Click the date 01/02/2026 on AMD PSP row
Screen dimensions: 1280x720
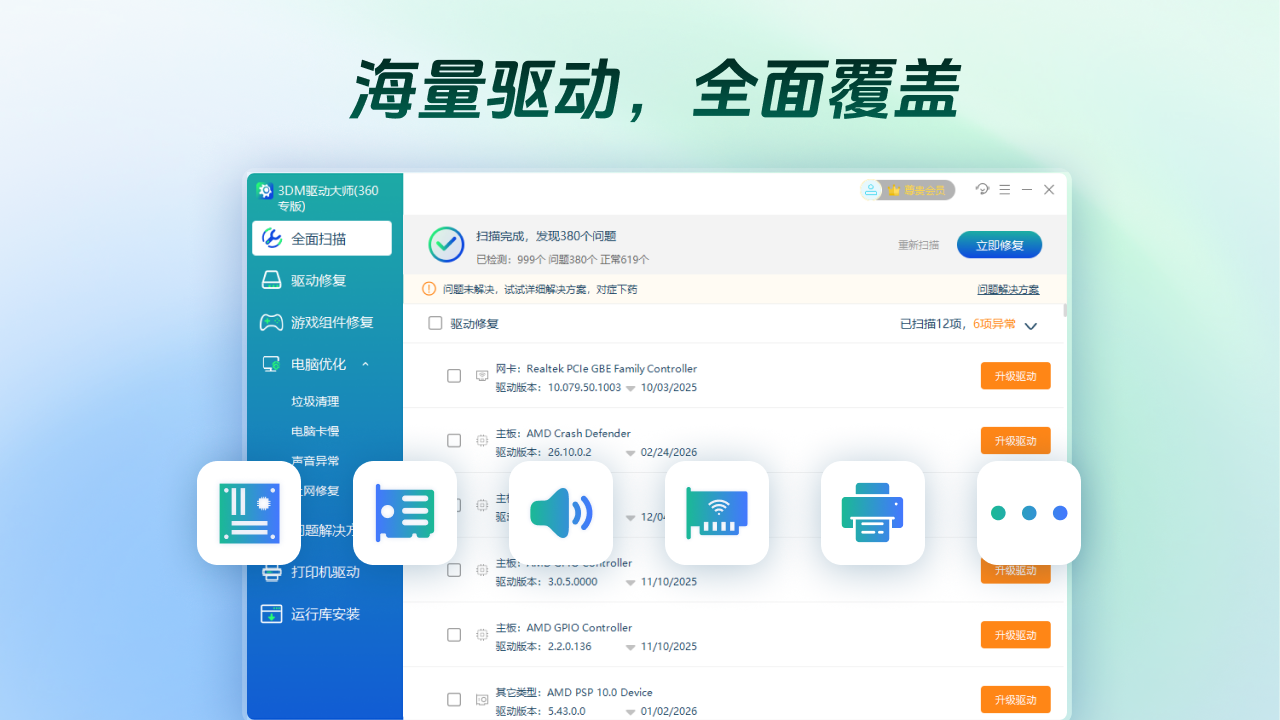[669, 711]
